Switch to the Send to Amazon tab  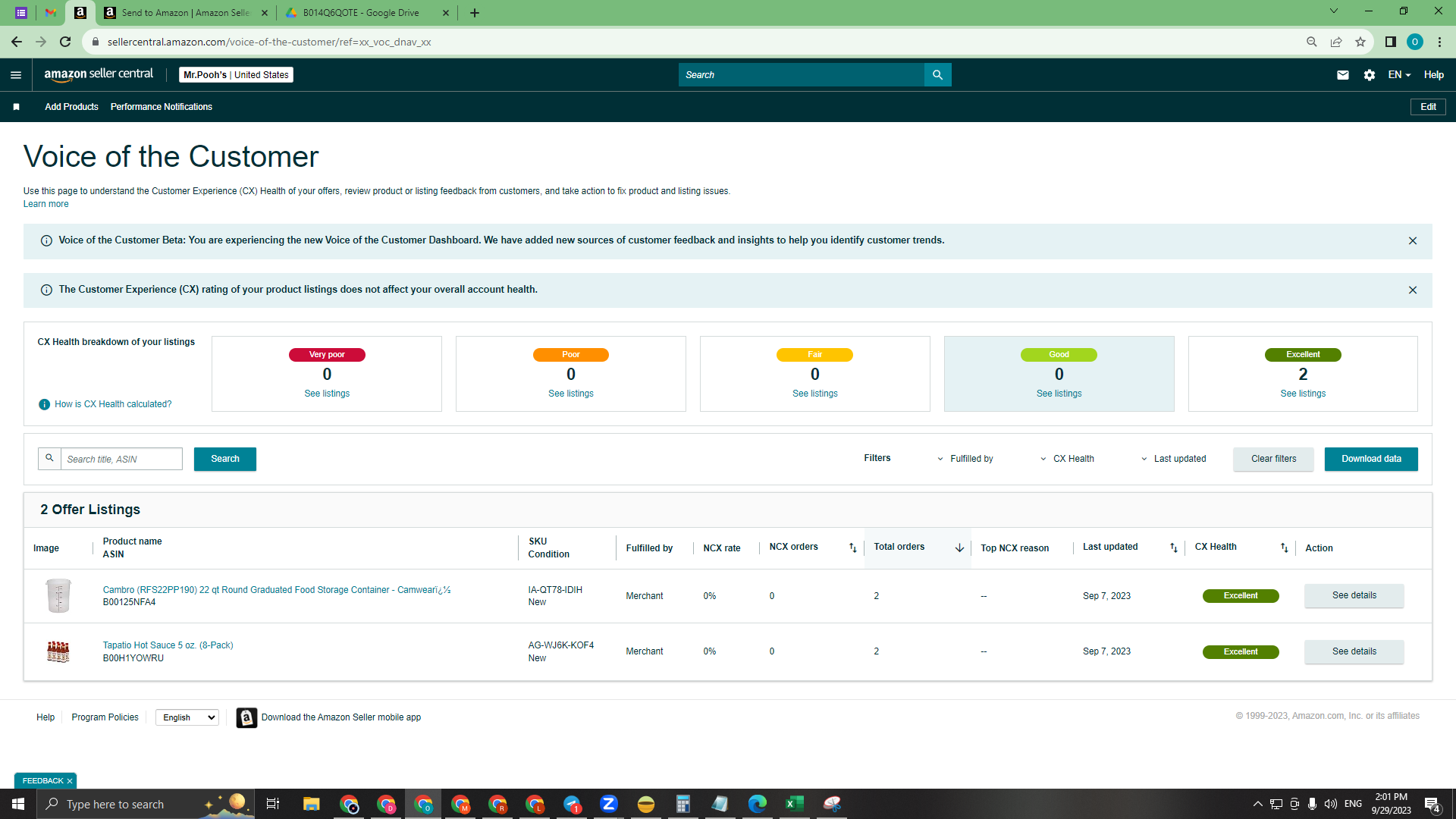186,13
